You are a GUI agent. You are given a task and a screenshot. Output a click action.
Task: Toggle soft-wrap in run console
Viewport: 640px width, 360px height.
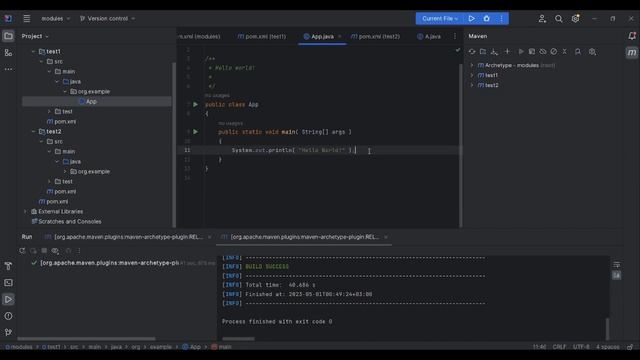coord(617,265)
